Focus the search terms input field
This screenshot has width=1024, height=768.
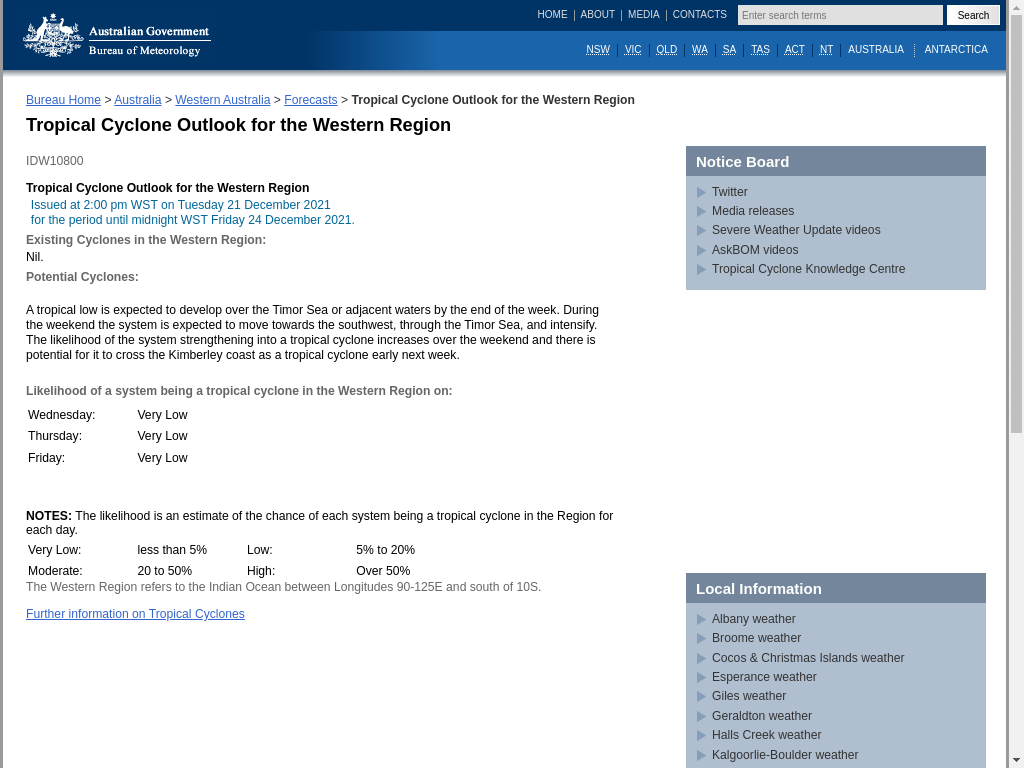[839, 15]
